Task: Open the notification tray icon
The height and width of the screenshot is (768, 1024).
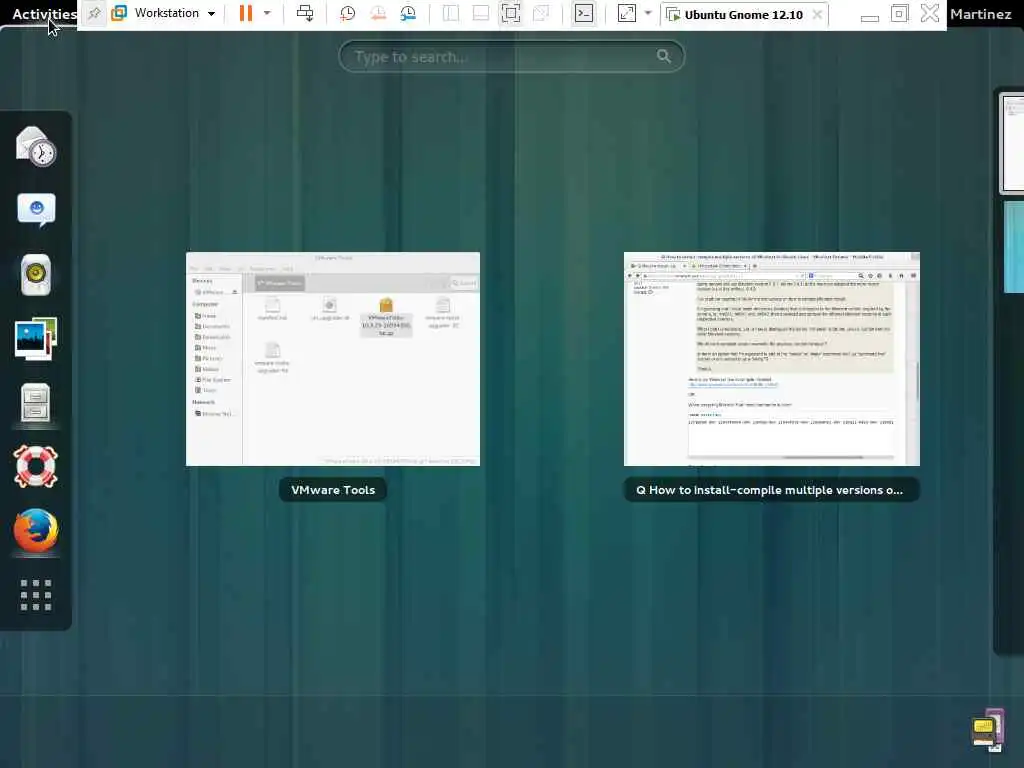Action: (987, 730)
